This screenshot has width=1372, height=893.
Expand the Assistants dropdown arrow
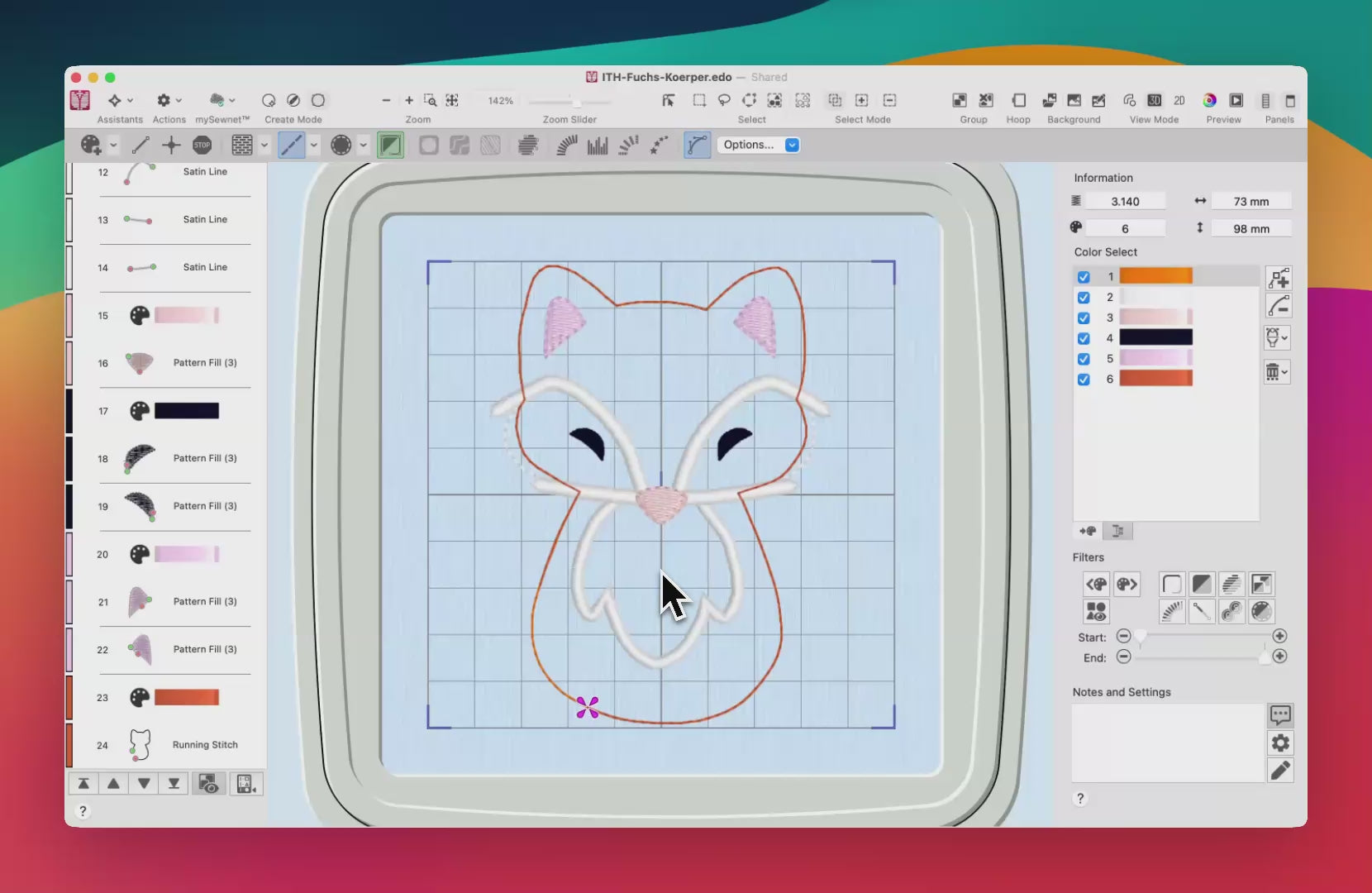pos(130,101)
